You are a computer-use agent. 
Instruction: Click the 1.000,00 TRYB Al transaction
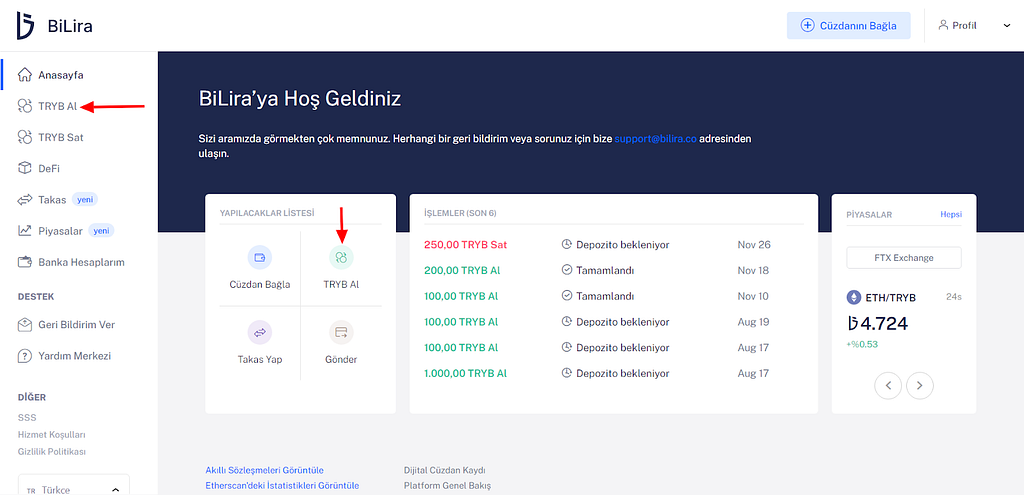(x=466, y=374)
